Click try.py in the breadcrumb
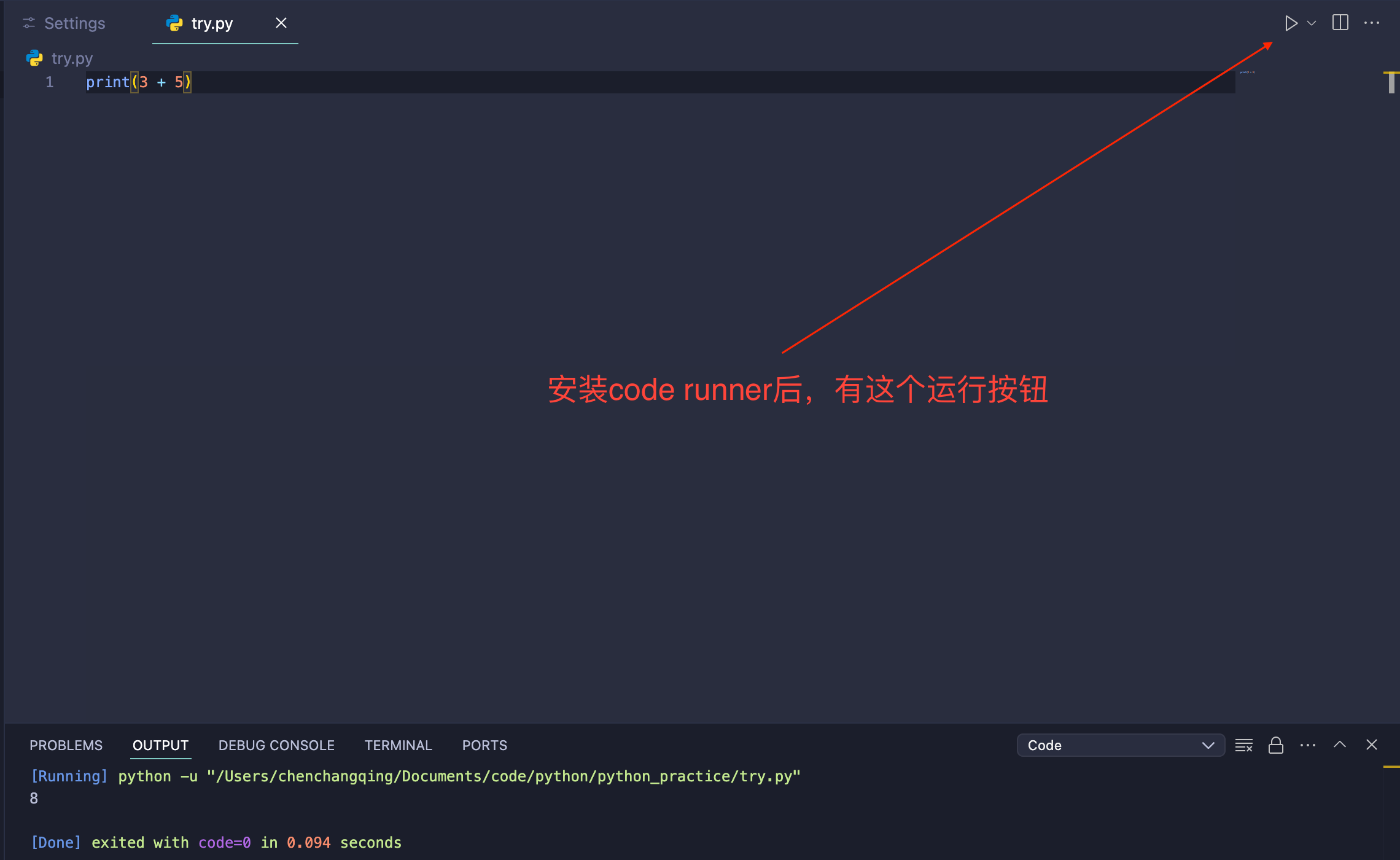 click(71, 58)
